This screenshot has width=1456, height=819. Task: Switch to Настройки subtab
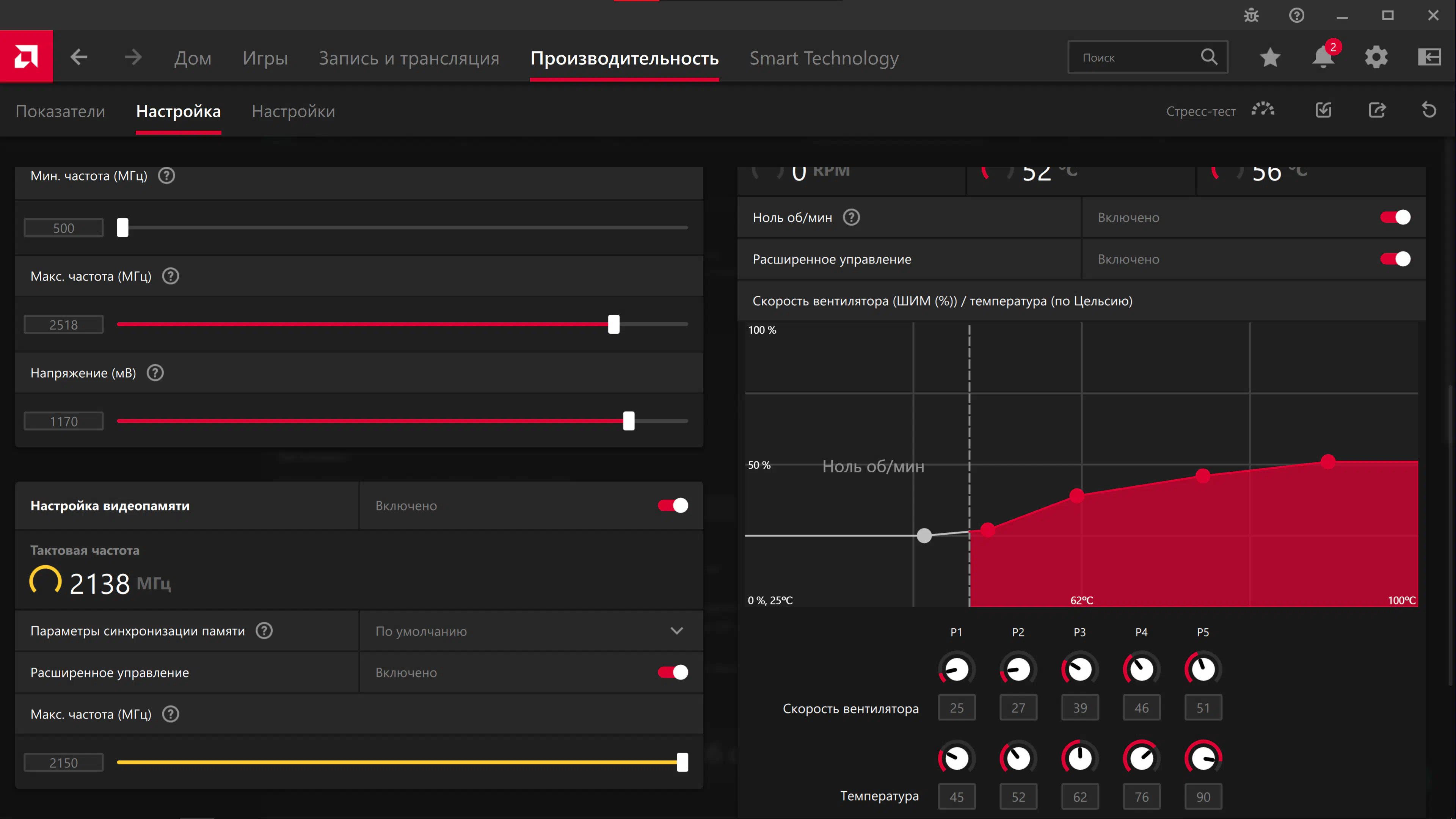(x=293, y=111)
